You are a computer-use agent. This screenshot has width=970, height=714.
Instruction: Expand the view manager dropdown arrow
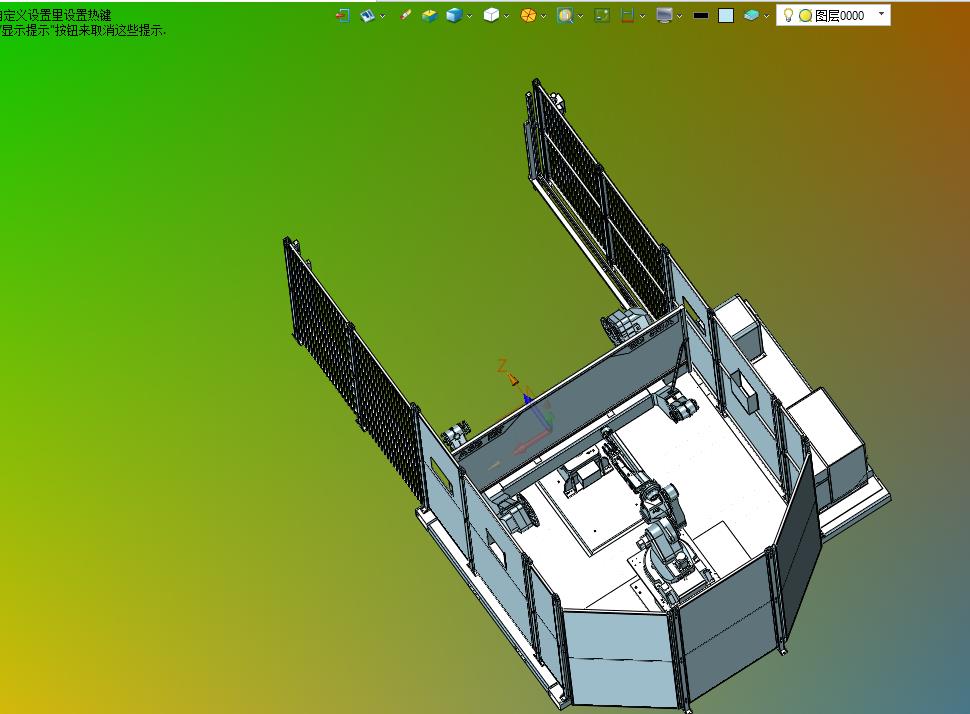pyautogui.click(x=382, y=16)
